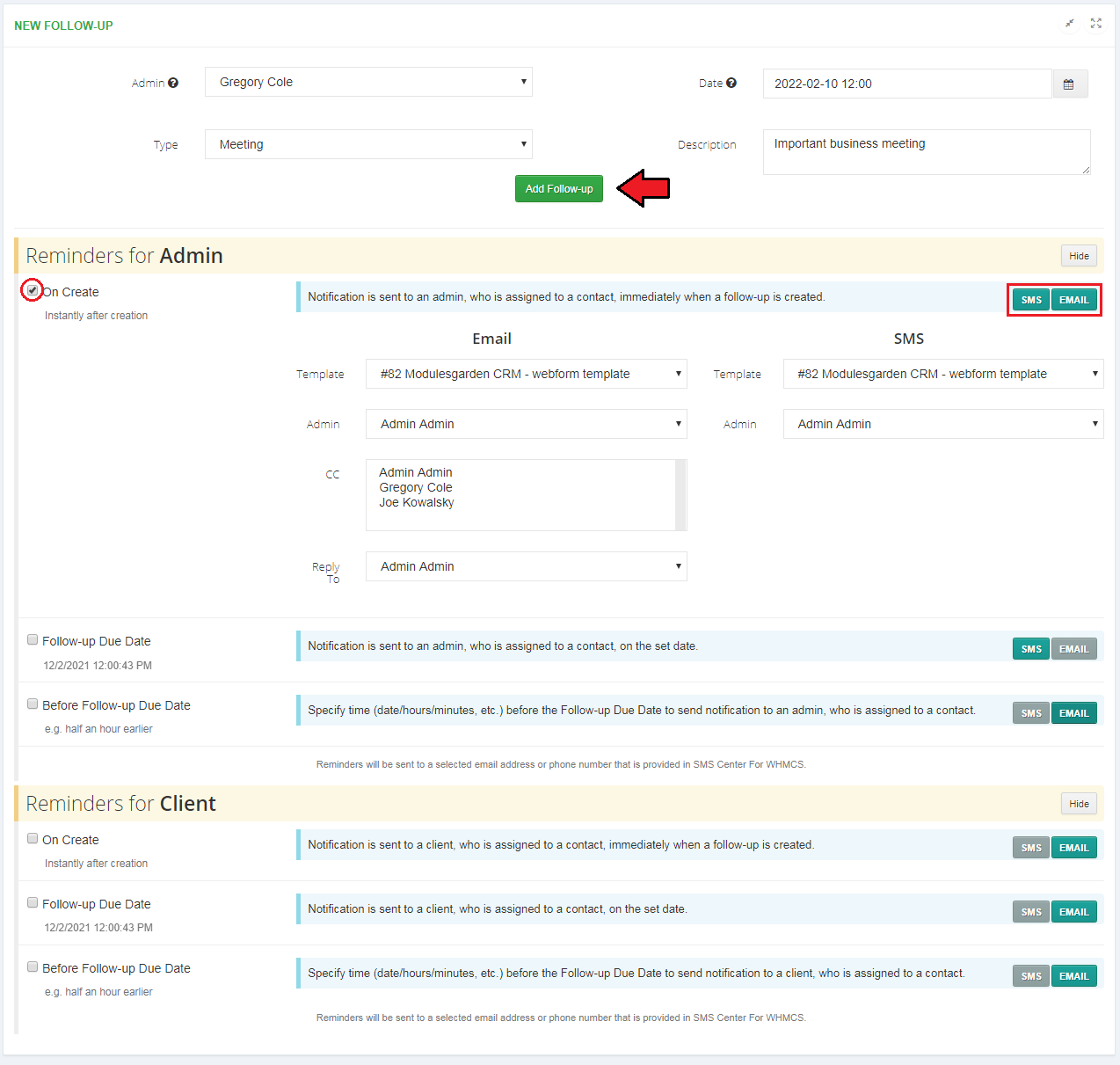1120x1065 pixels.
Task: Enable the admin Follow-up Due Date reminder
Action: [33, 639]
